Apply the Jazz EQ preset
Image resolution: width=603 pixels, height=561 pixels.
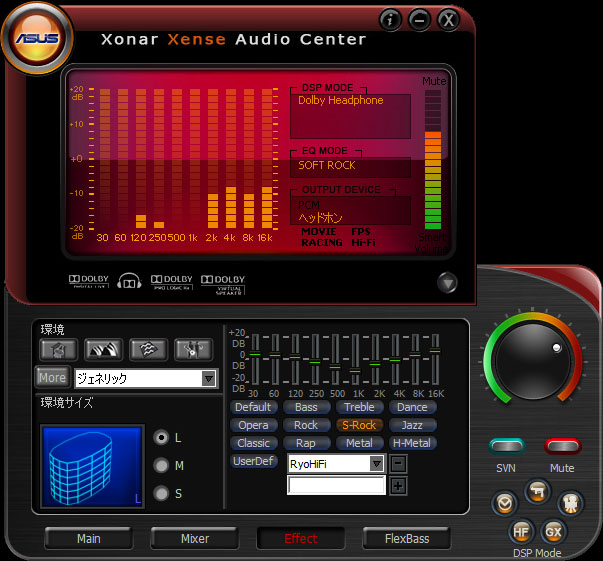pyautogui.click(x=413, y=425)
